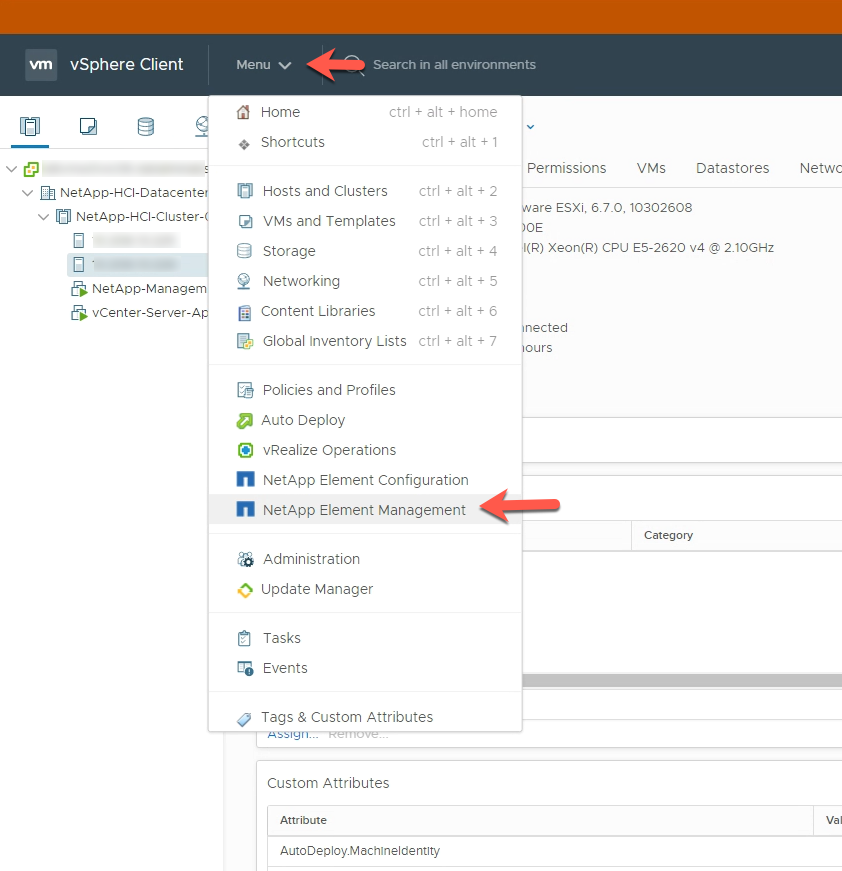Open Global Inventory Lists via its menu icon

245,341
